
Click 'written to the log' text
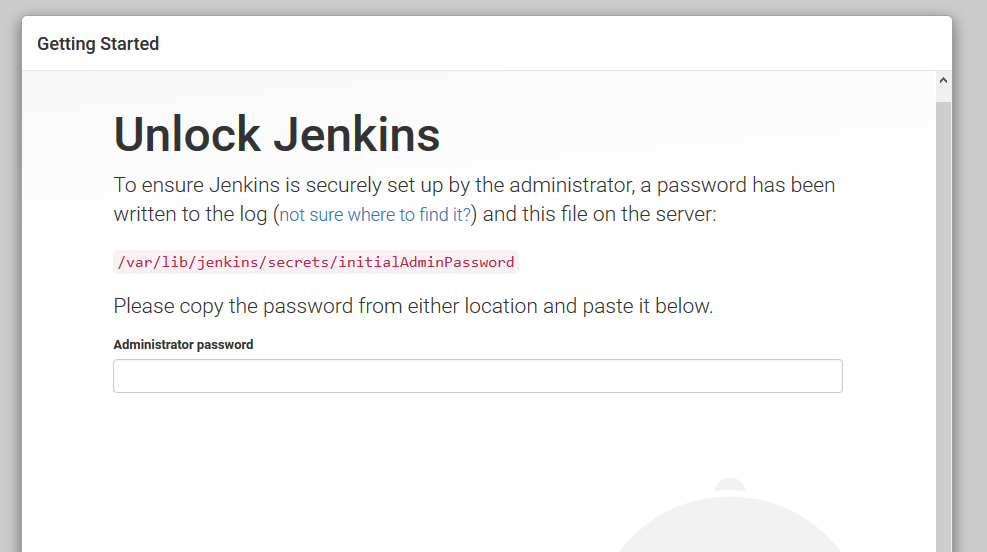[x=190, y=214]
